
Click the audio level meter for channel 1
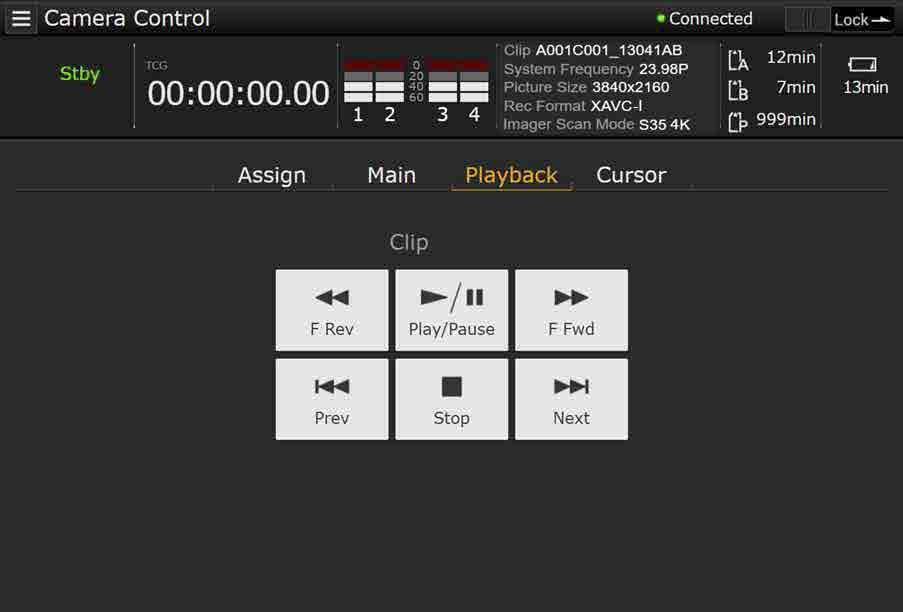(358, 81)
